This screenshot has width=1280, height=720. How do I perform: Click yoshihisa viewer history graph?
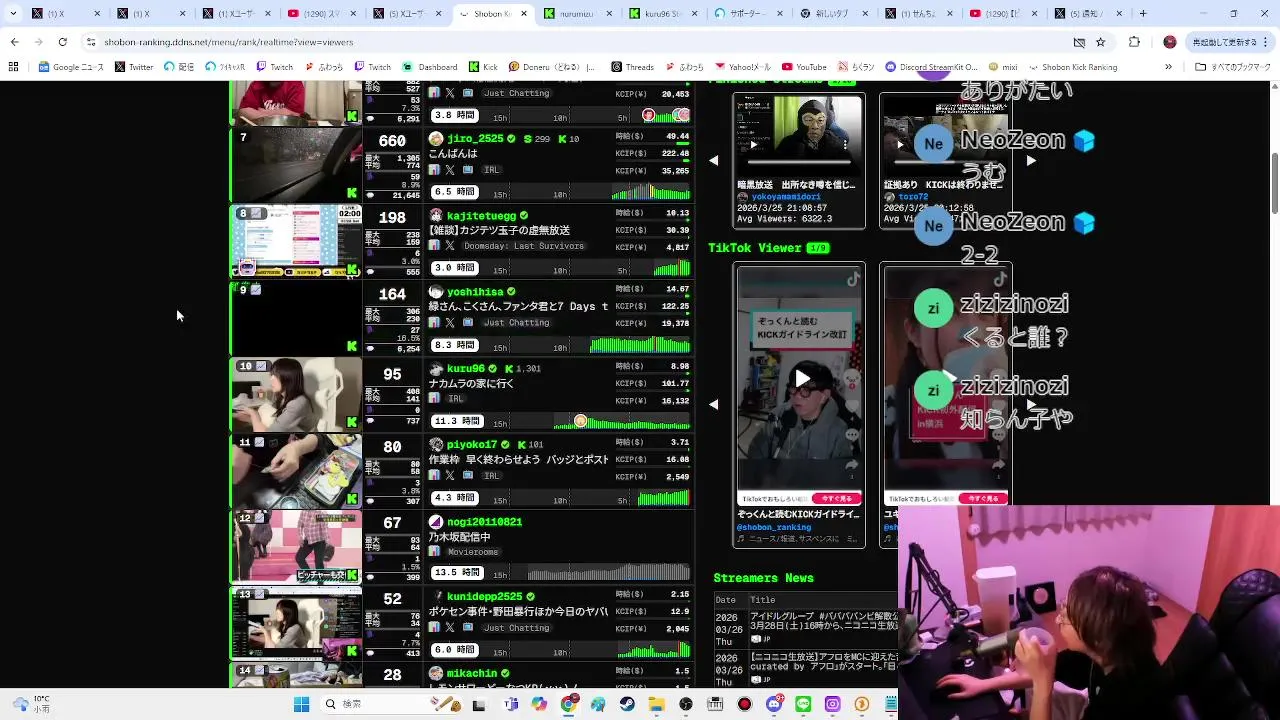tap(640, 345)
